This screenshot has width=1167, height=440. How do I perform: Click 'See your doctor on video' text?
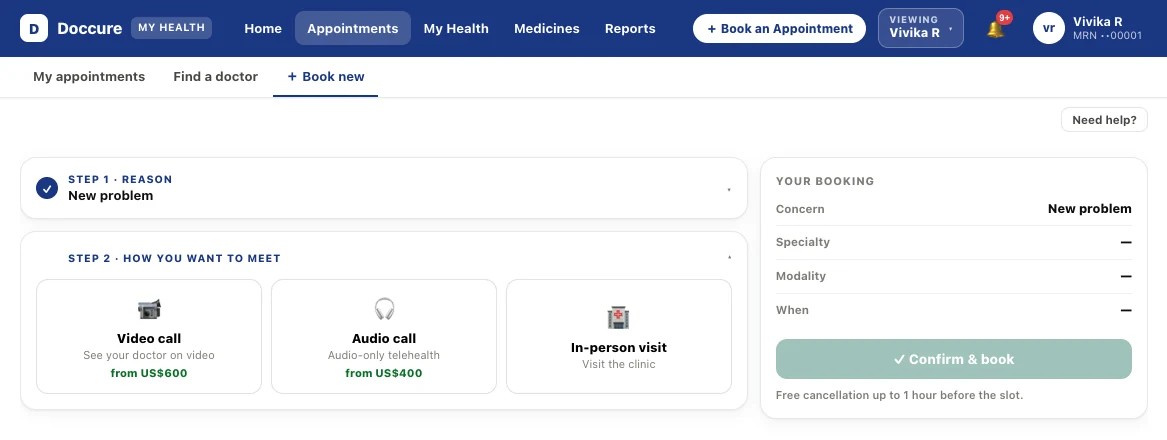tap(149, 356)
